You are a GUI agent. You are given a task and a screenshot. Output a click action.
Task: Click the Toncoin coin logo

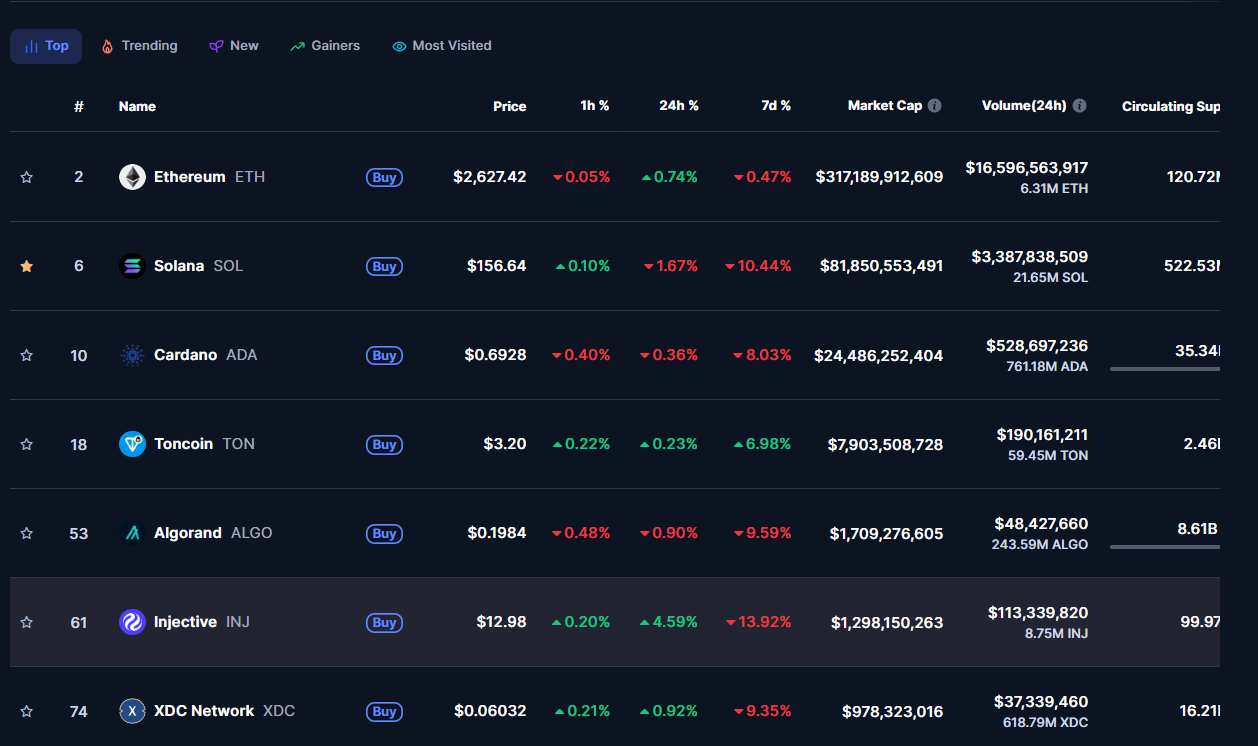[x=132, y=444]
